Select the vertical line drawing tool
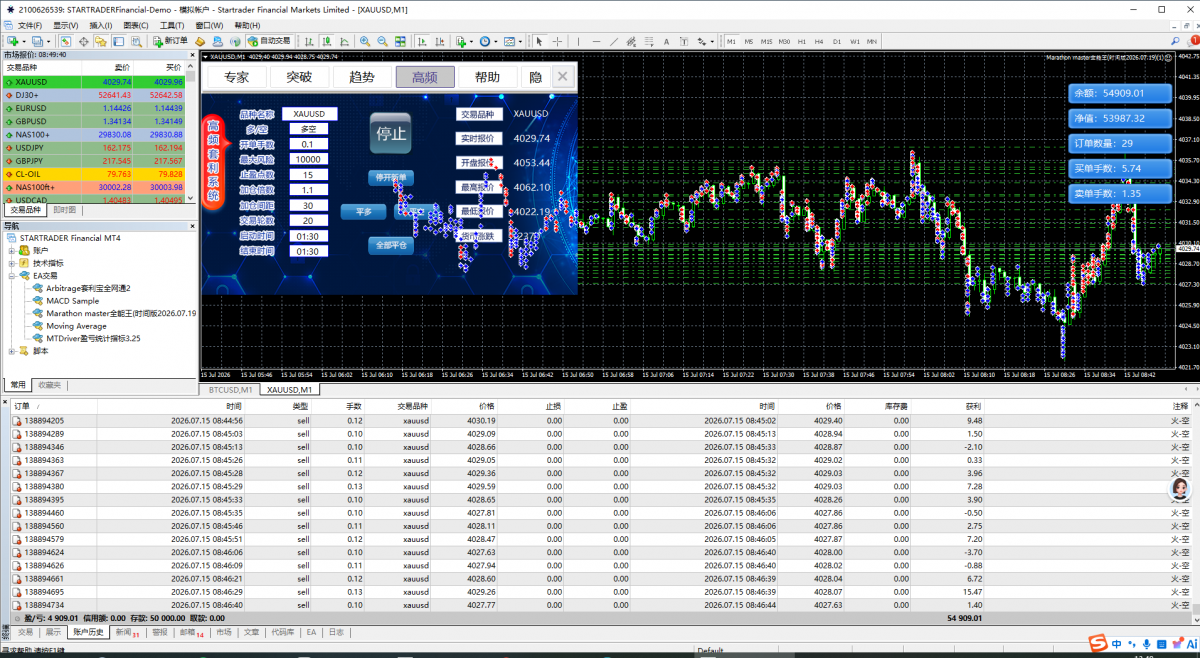This screenshot has width=1200, height=658. point(579,41)
